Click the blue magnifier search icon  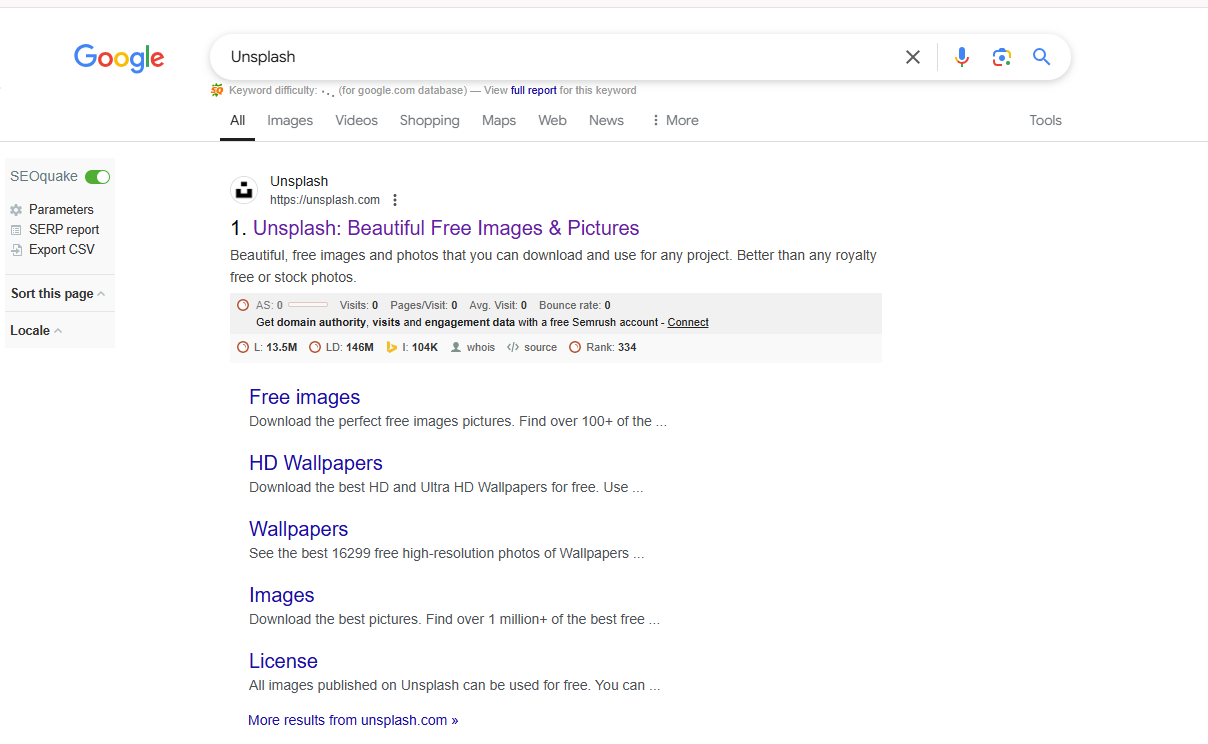pyautogui.click(x=1041, y=57)
